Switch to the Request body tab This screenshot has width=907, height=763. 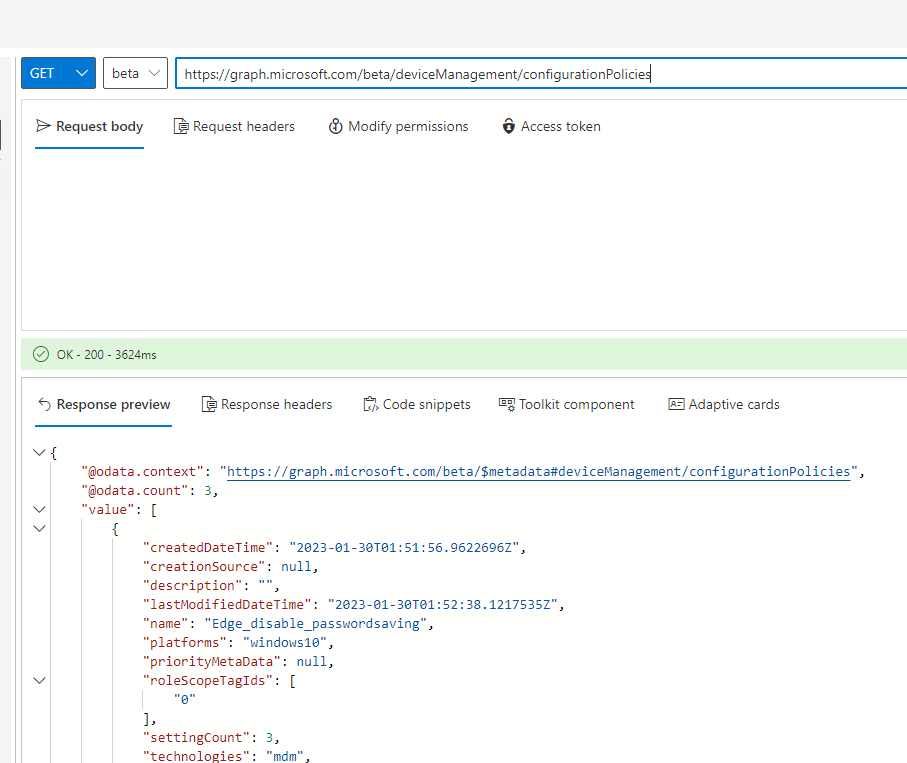tap(89, 126)
